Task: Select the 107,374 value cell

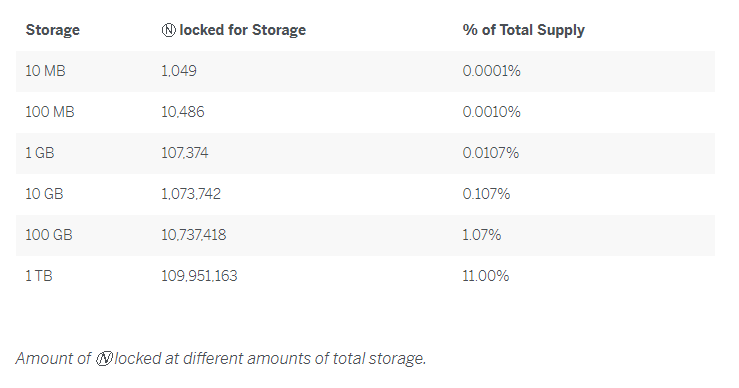Action: click(x=184, y=153)
